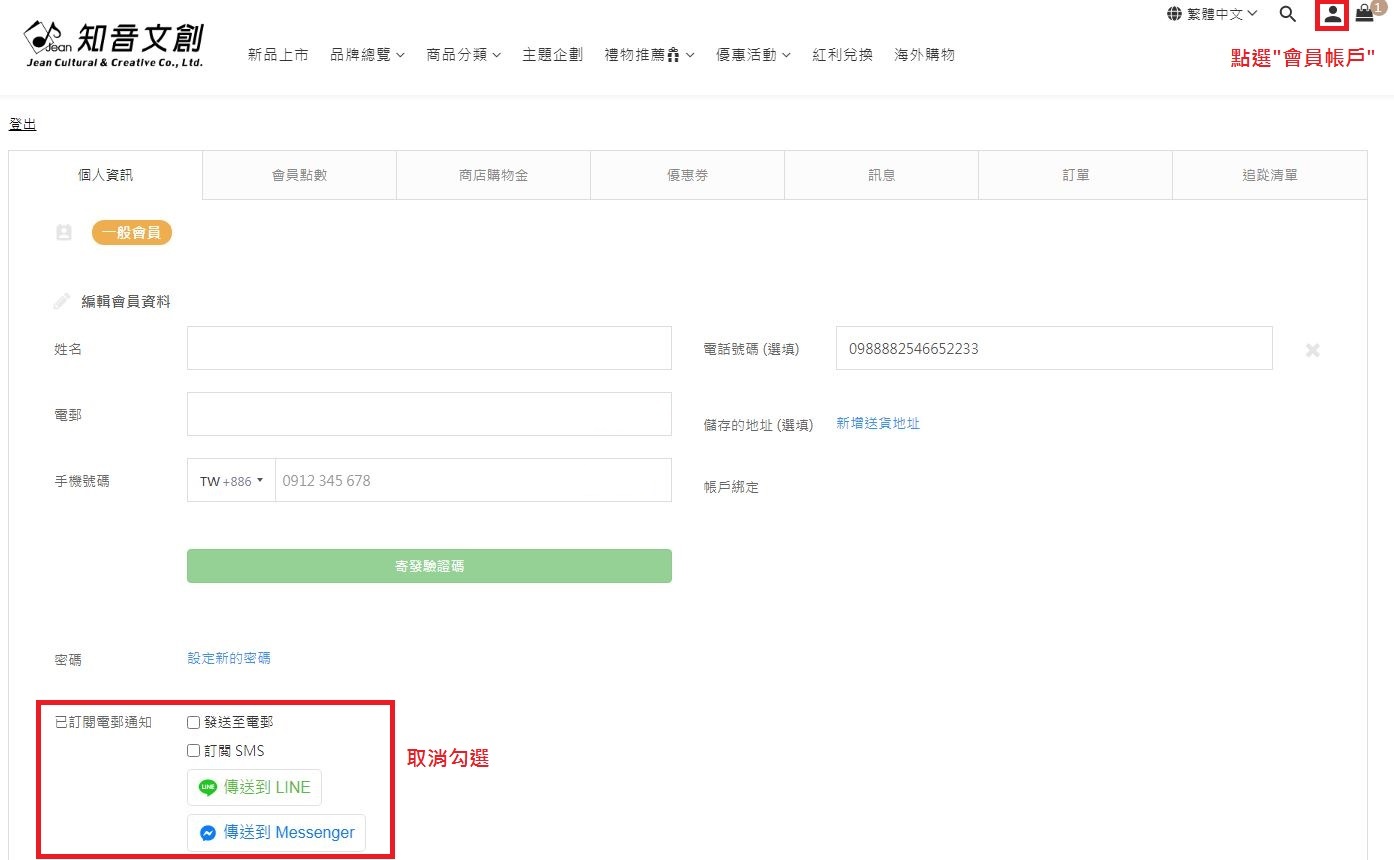Expand the 品牌總覽 dropdown menu
Viewport: 1394px width, 860px height.
[367, 55]
